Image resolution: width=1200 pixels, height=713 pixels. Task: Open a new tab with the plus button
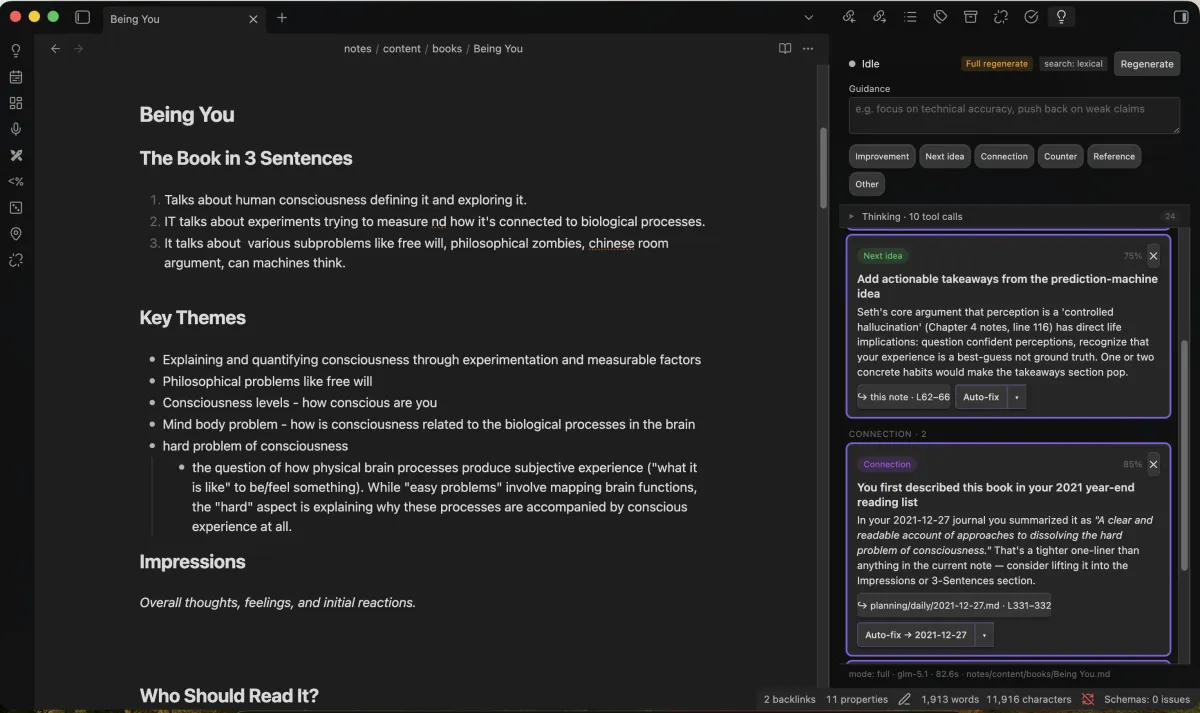282,18
